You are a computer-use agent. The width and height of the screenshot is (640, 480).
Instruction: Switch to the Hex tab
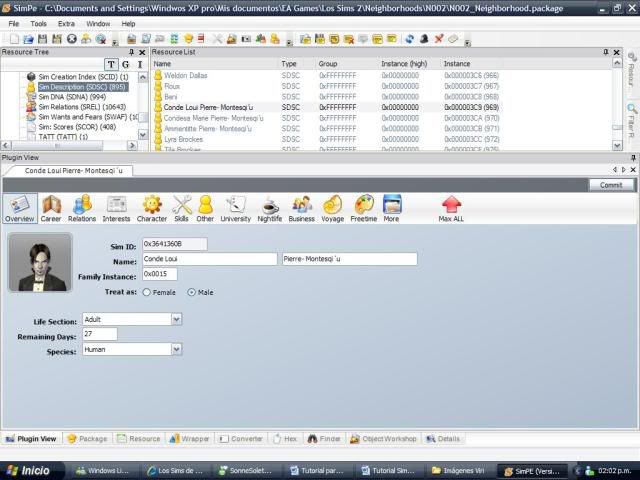(285, 439)
